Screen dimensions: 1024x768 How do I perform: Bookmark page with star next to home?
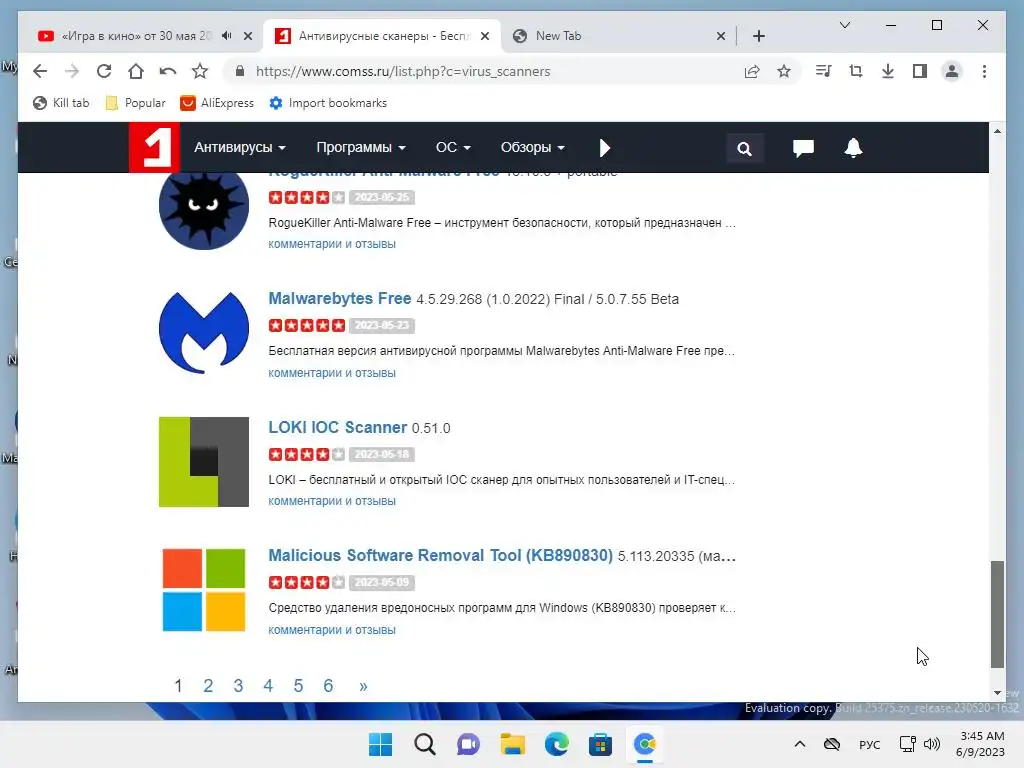tap(200, 71)
